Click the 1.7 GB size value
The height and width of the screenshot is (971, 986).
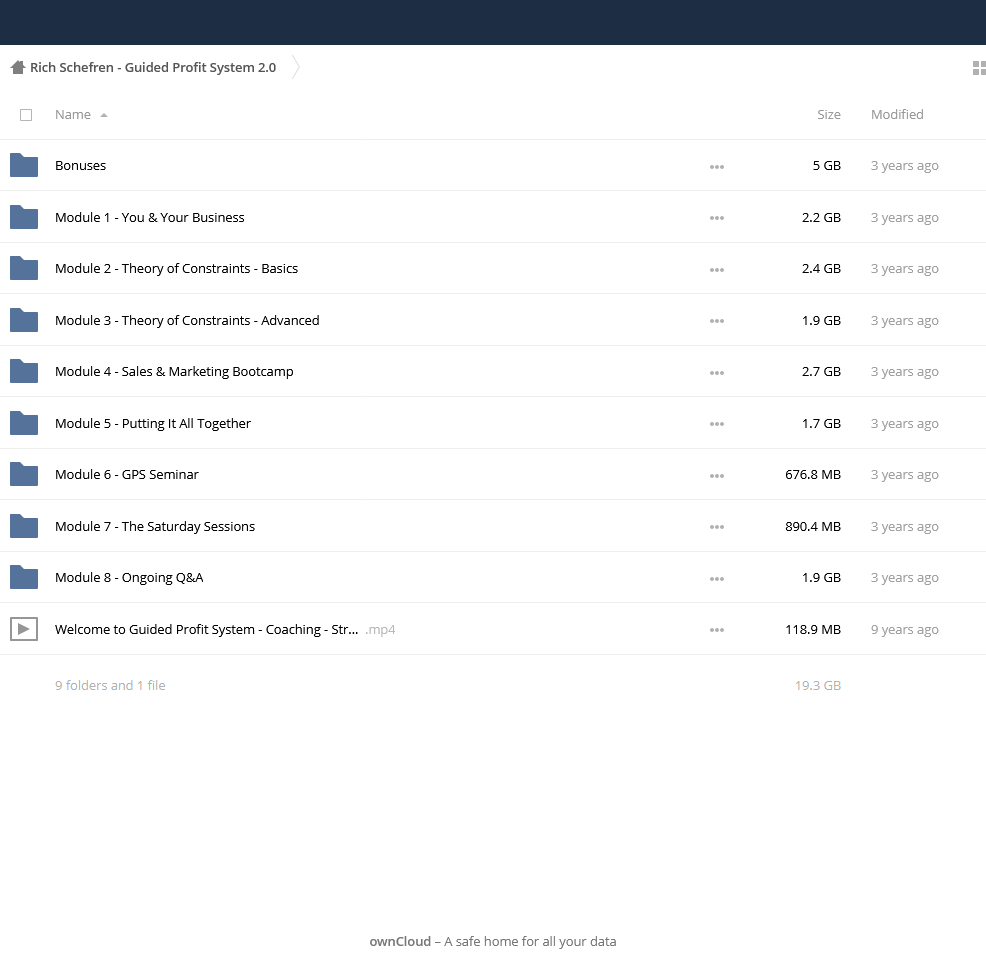click(821, 423)
